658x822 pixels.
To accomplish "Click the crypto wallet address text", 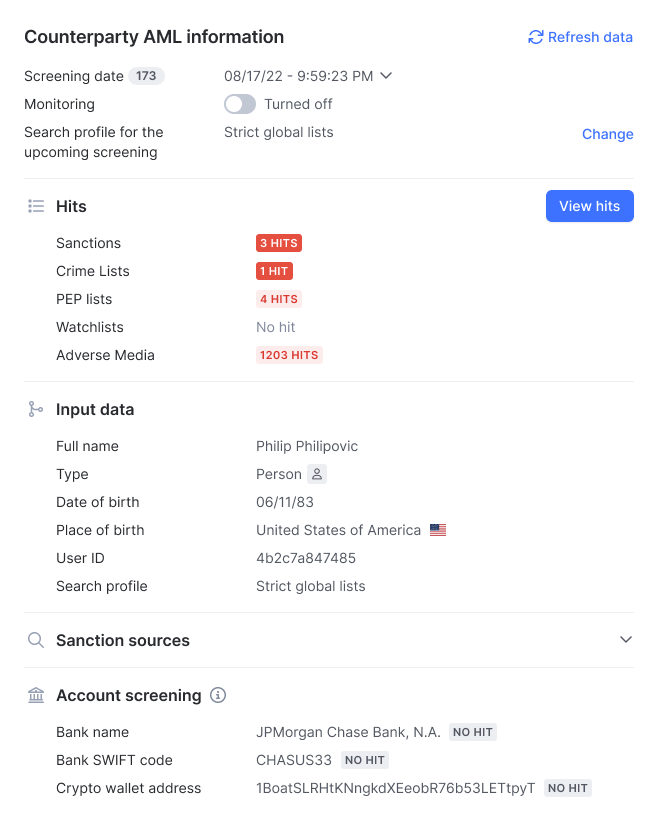I will click(396, 788).
